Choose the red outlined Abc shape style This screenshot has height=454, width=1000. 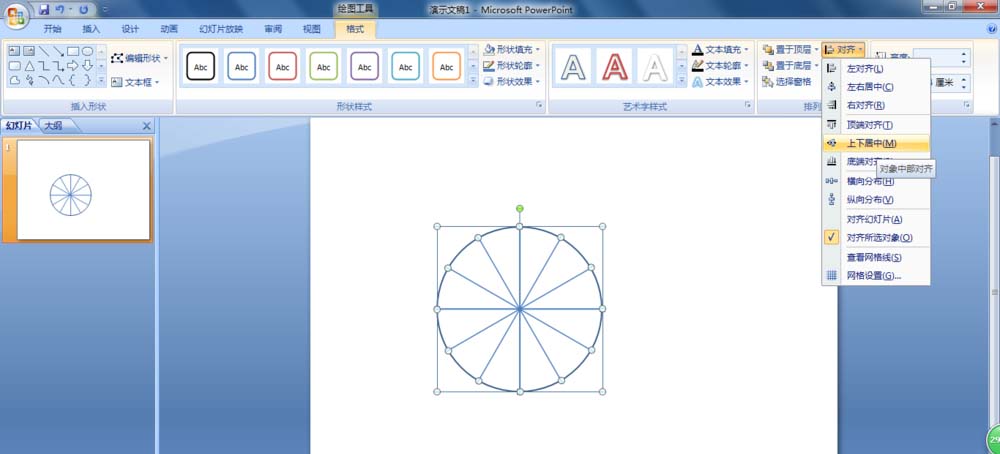pyautogui.click(x=283, y=66)
